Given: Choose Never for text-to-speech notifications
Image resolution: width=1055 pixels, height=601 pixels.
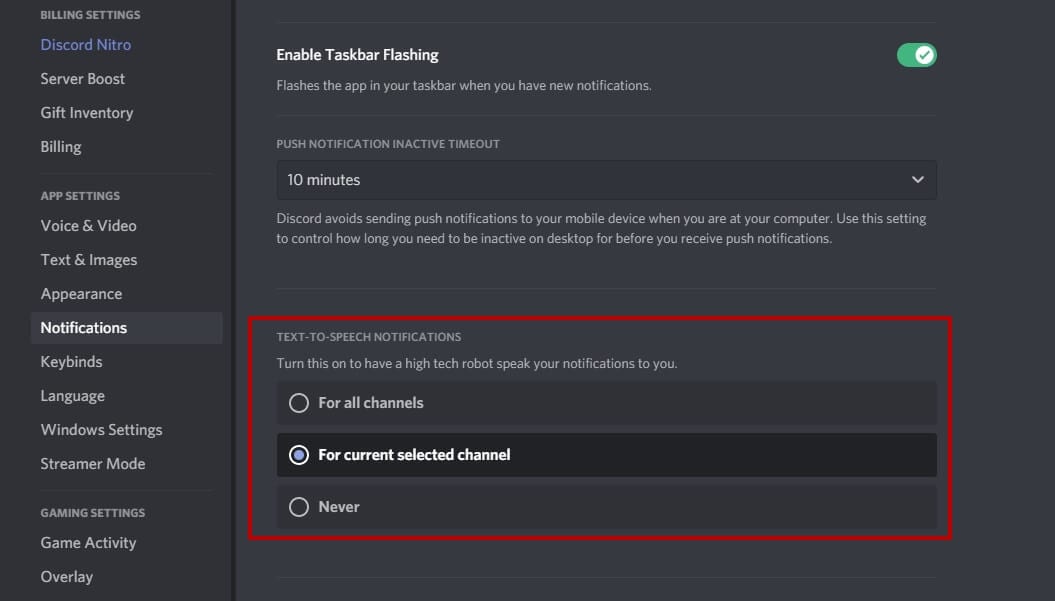Looking at the screenshot, I should (298, 507).
